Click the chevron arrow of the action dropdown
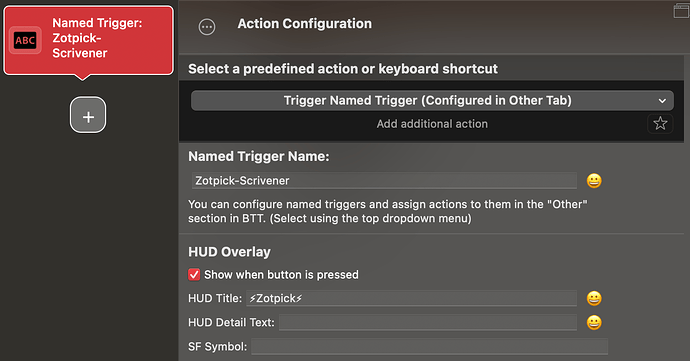This screenshot has width=690, height=361. (662, 101)
